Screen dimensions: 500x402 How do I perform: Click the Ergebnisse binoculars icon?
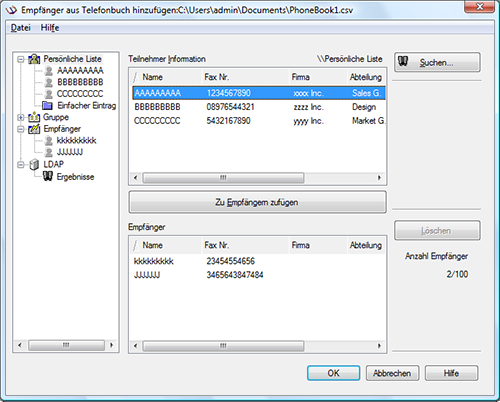[x=48, y=176]
